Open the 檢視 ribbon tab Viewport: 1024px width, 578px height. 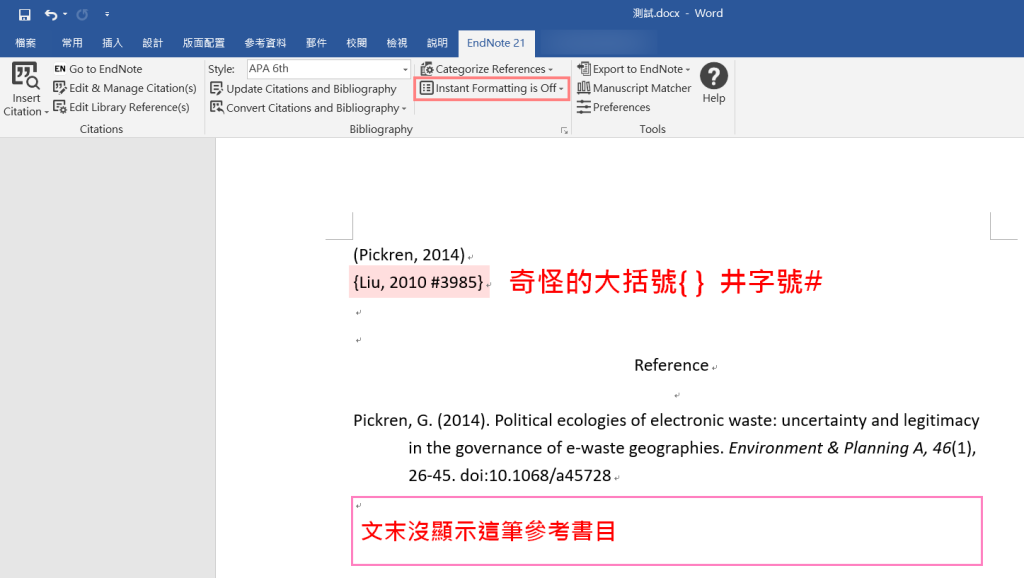396,43
